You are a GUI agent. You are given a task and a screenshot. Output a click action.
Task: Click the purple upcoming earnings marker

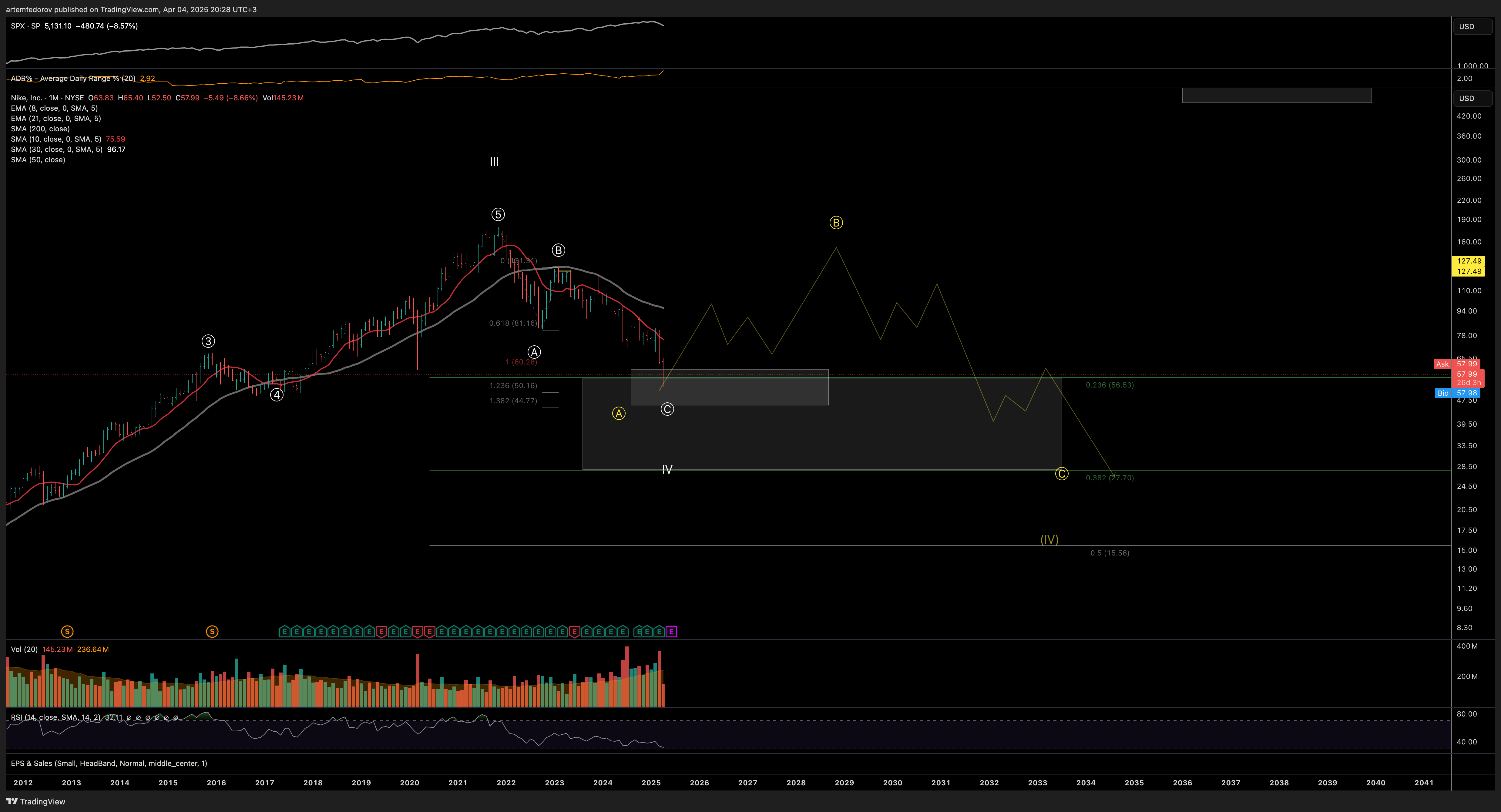[x=671, y=631]
